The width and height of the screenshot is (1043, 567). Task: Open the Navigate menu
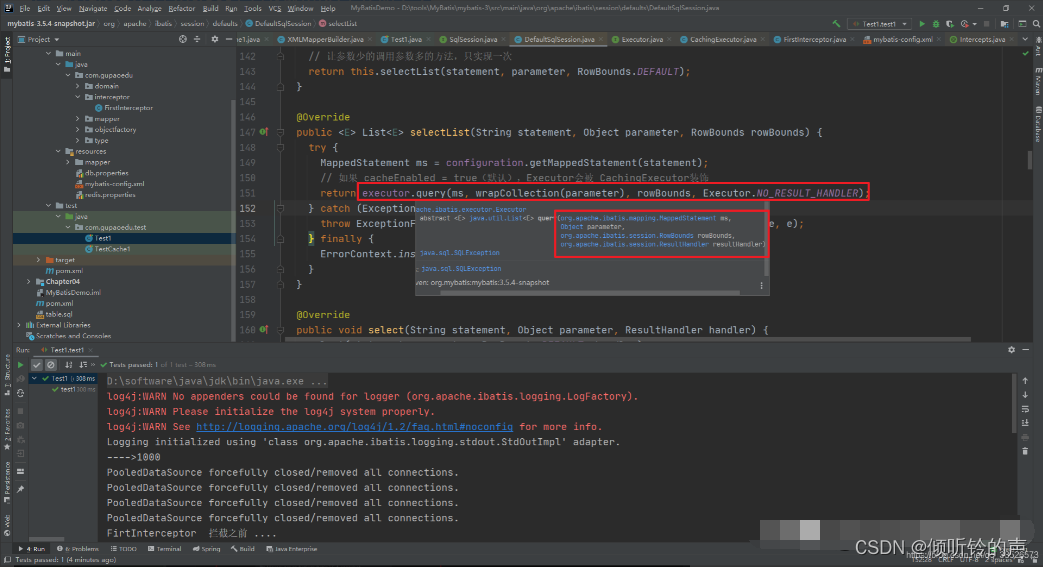click(92, 8)
